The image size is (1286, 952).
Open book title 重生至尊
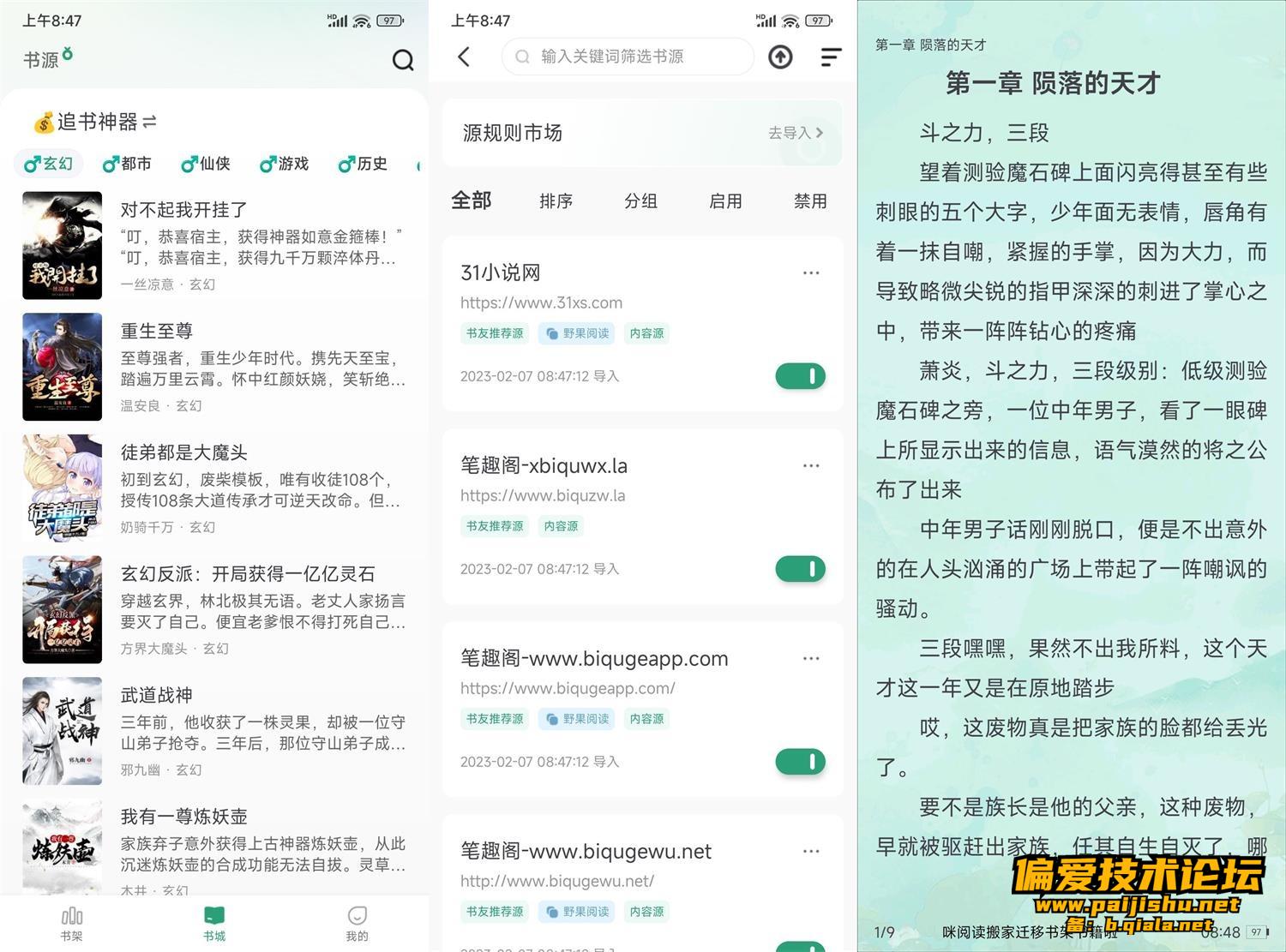pyautogui.click(x=156, y=331)
